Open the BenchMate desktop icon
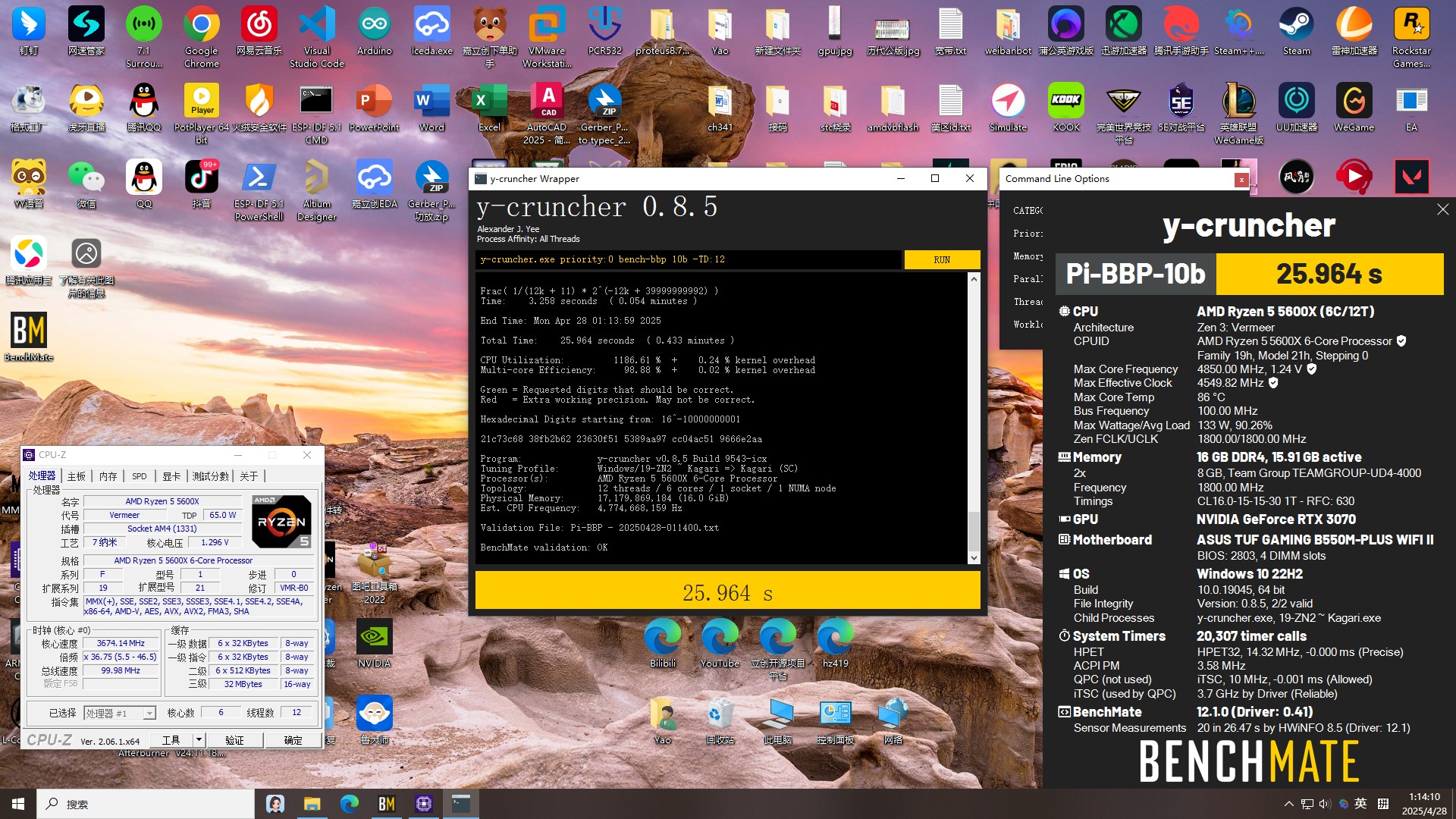 pyautogui.click(x=29, y=337)
